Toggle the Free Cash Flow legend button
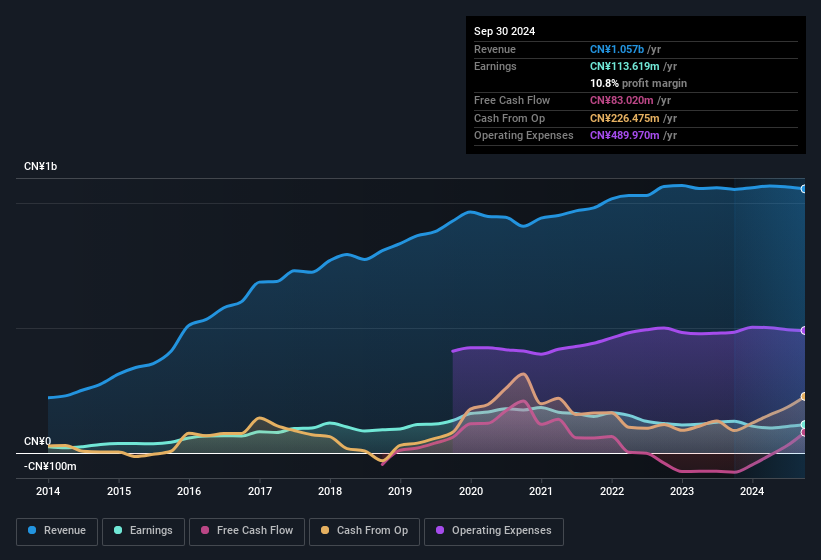The image size is (821, 560). pyautogui.click(x=247, y=531)
